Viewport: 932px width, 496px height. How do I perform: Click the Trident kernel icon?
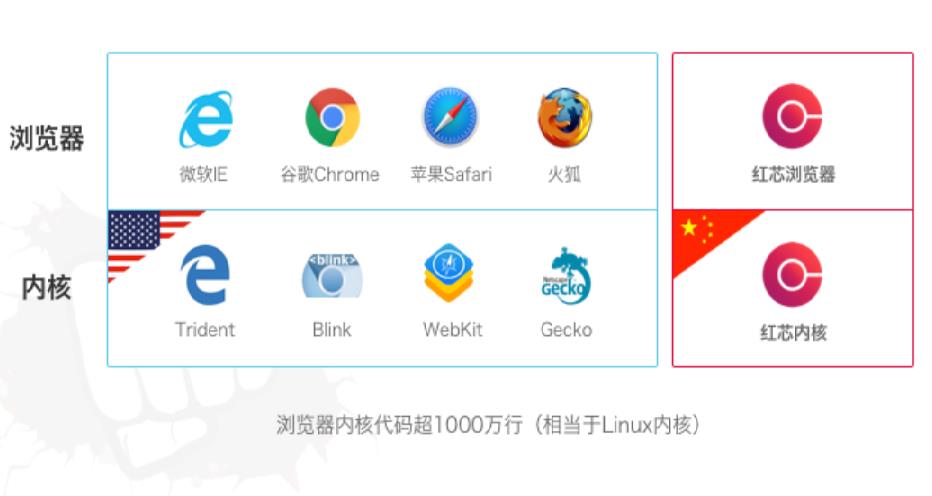[205, 275]
